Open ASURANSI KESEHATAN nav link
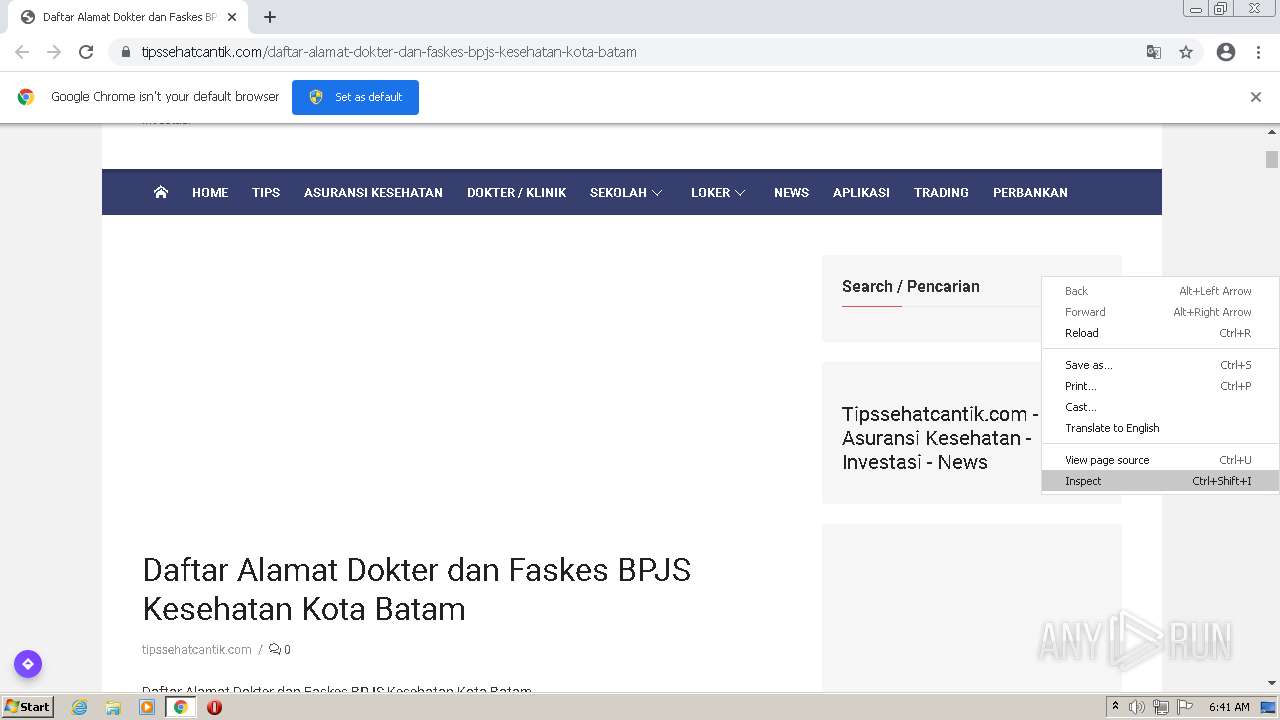This screenshot has height=720, width=1280. pos(373,192)
